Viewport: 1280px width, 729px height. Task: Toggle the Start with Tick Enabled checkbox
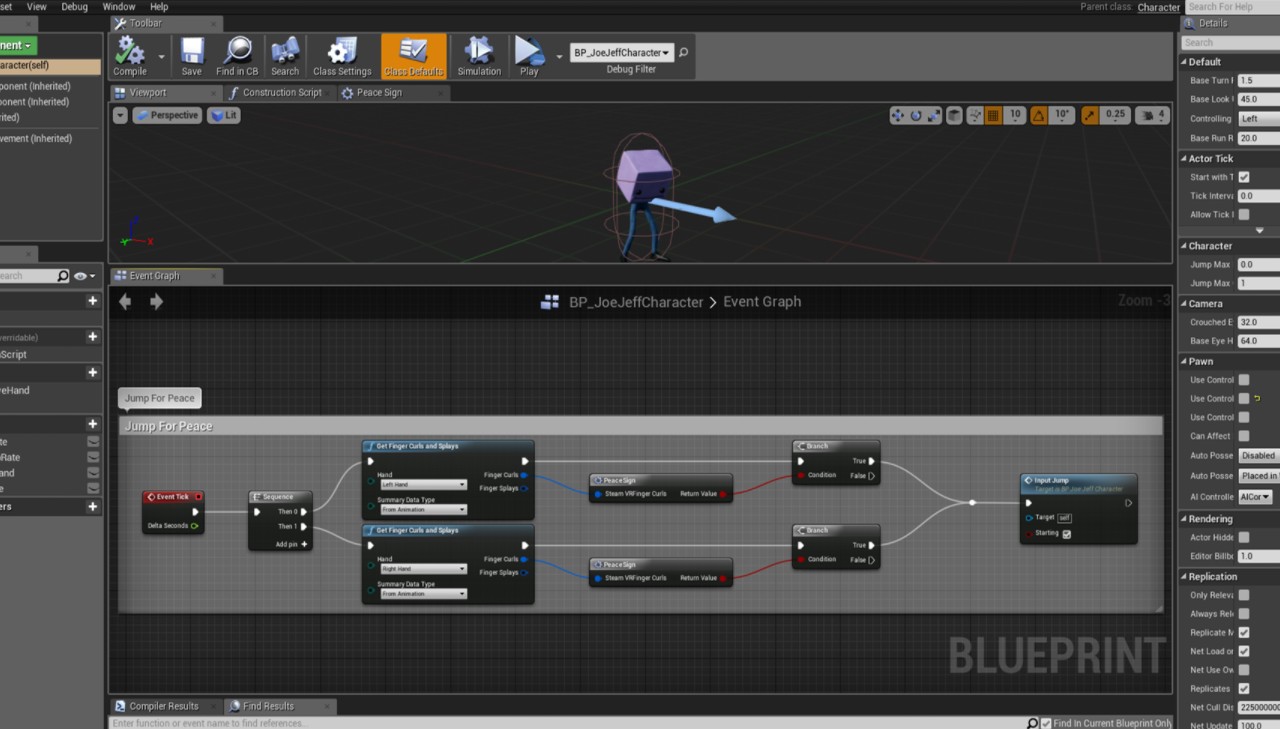pyautogui.click(x=1244, y=178)
